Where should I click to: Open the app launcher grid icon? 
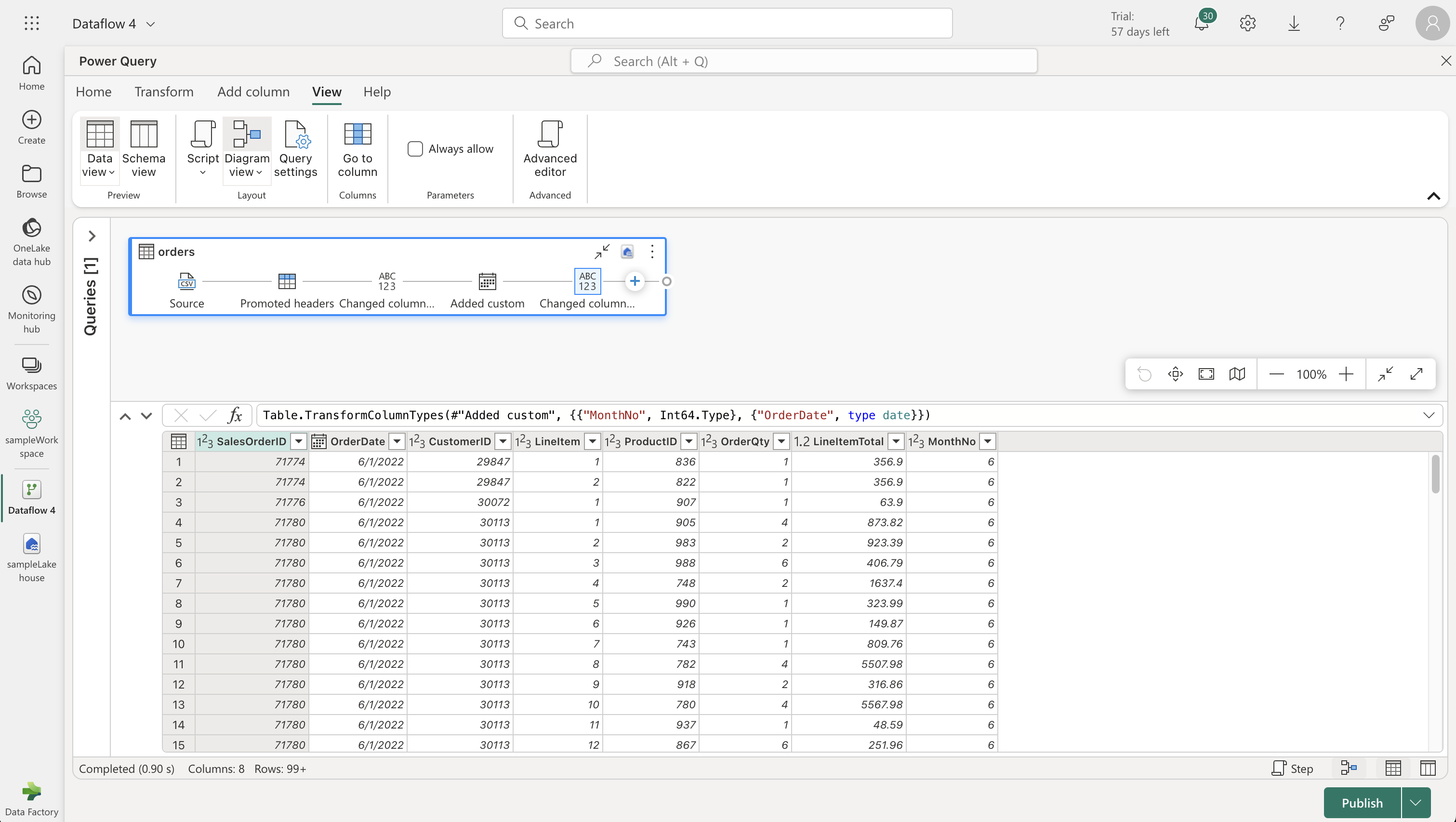(32, 23)
